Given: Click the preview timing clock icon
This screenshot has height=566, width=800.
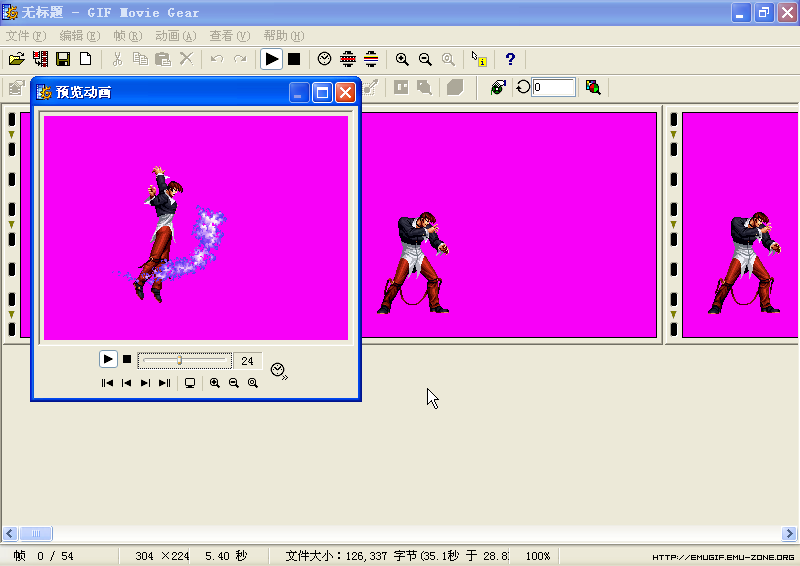Looking at the screenshot, I should [x=279, y=371].
